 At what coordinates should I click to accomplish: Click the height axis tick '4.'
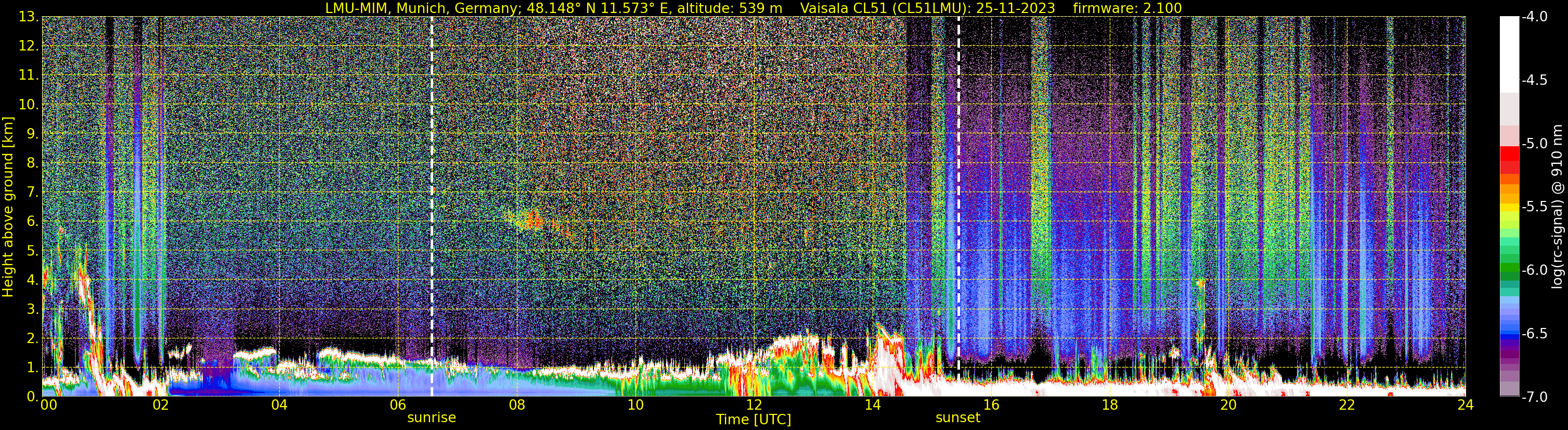pyautogui.click(x=32, y=280)
